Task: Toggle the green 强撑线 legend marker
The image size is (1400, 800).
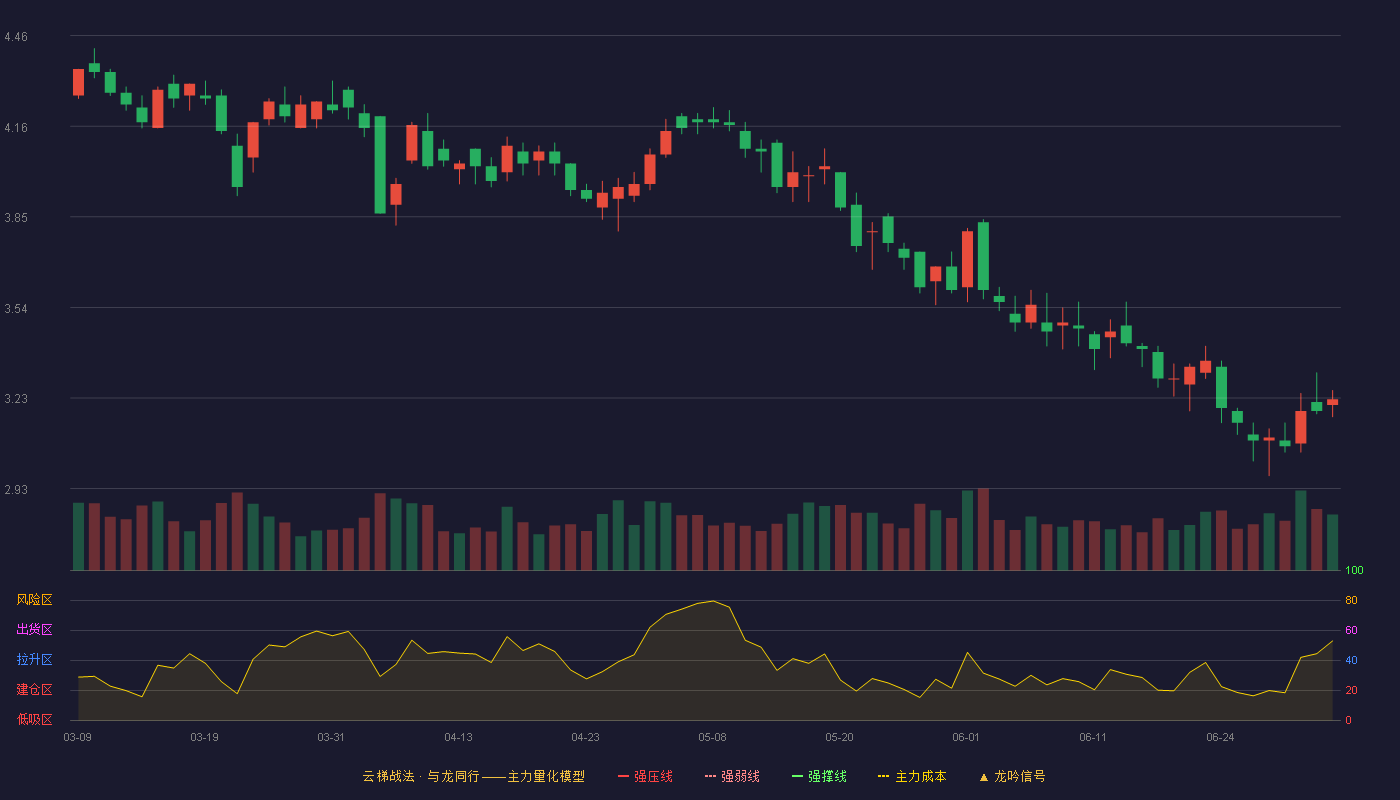Action: 797,776
